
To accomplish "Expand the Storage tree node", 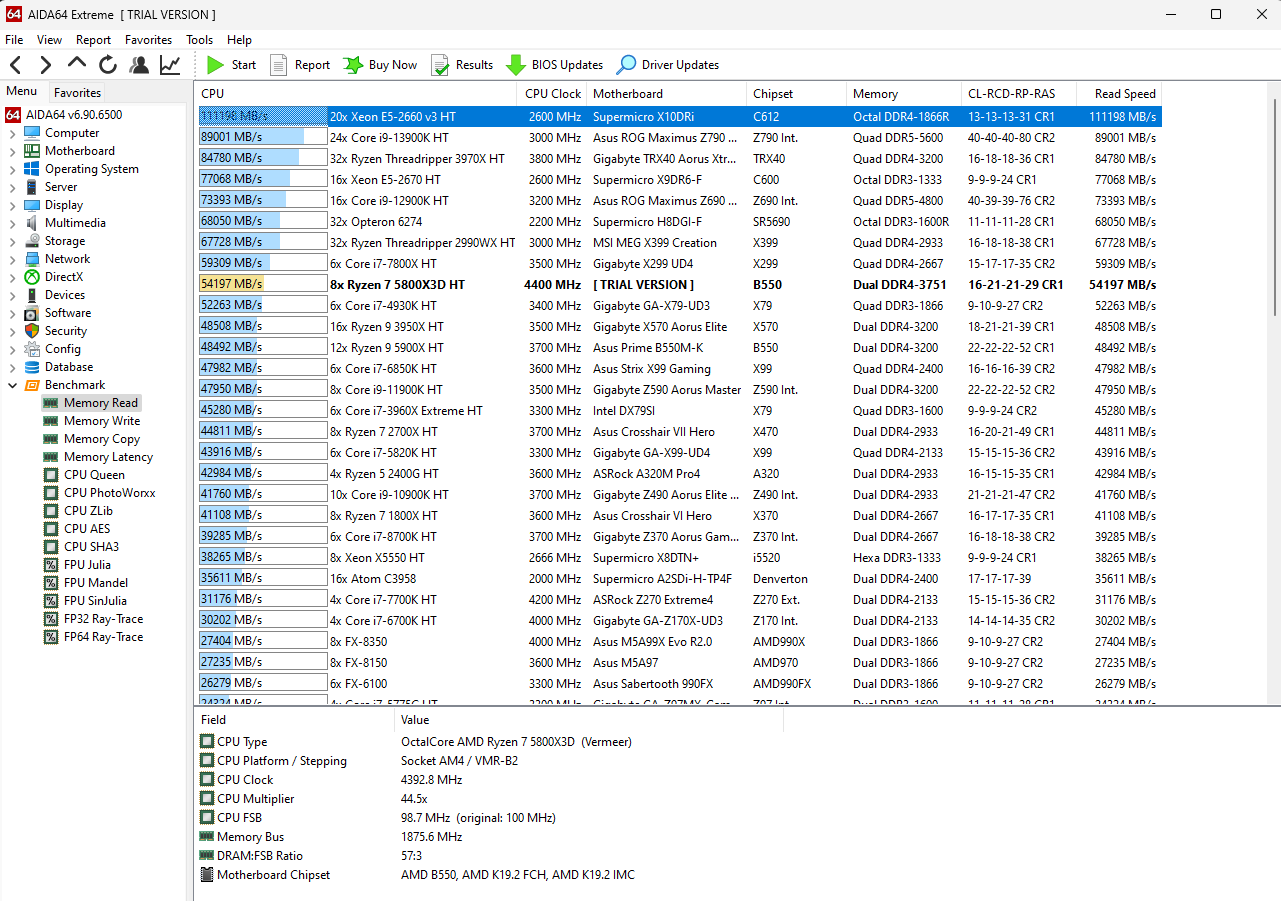I will (x=12, y=241).
